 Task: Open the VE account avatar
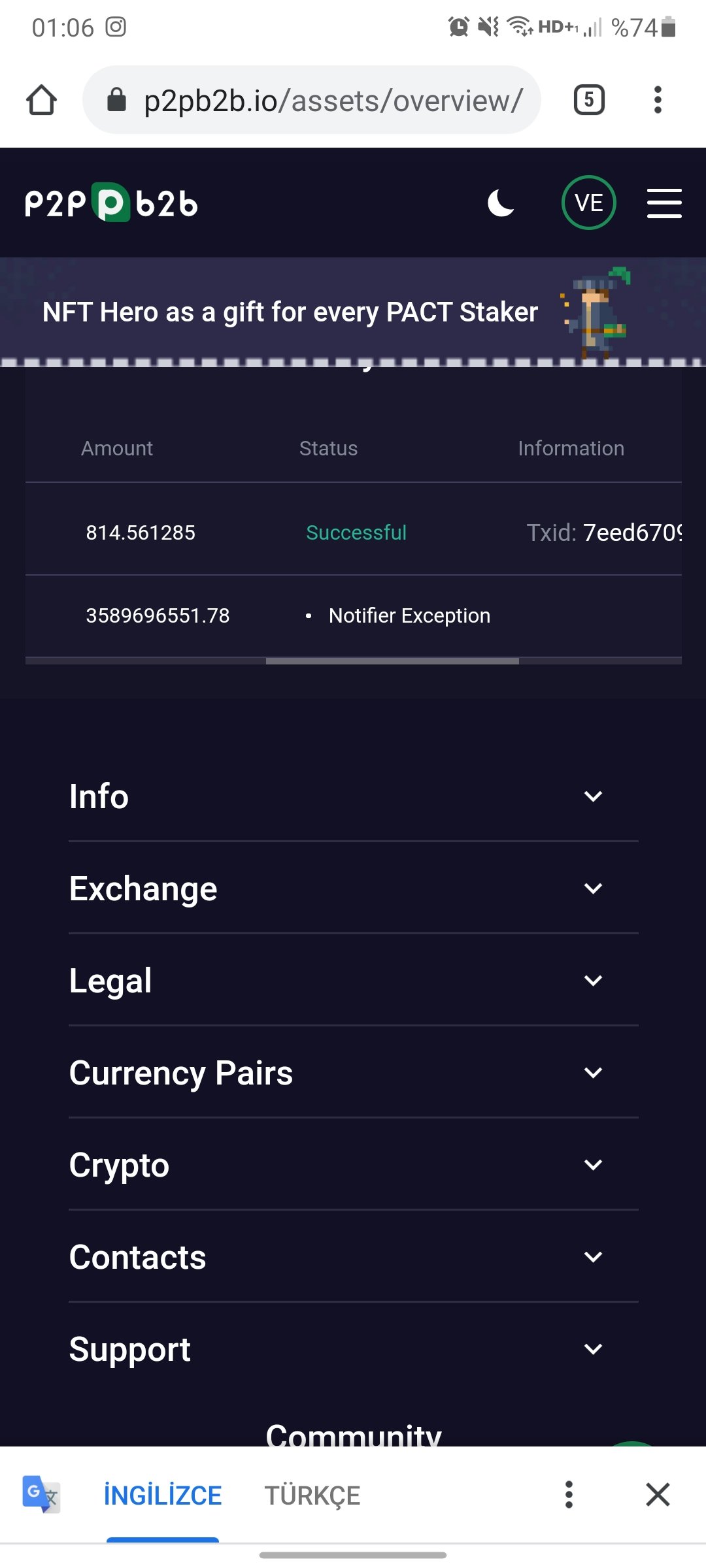click(588, 203)
